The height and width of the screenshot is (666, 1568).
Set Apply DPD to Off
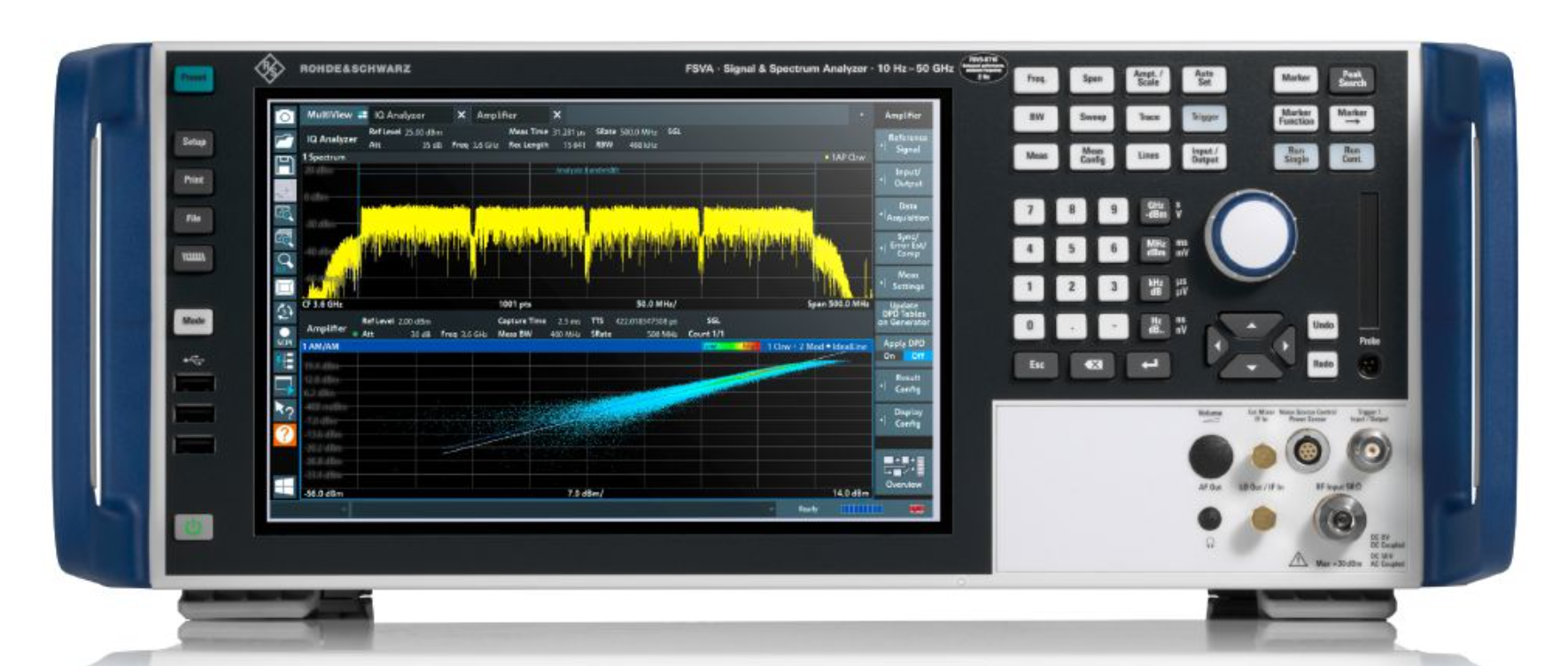[x=918, y=356]
